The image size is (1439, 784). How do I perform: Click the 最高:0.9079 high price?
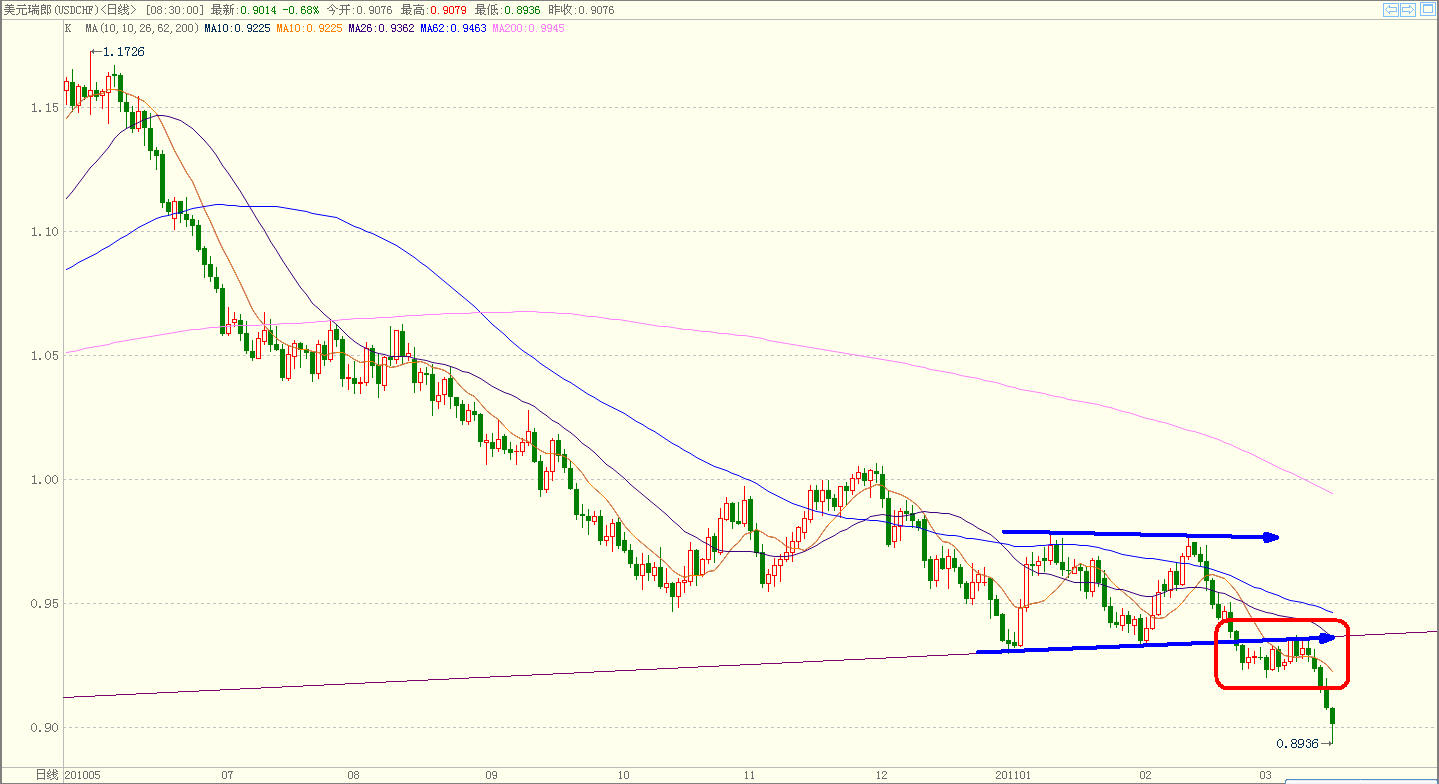click(434, 10)
